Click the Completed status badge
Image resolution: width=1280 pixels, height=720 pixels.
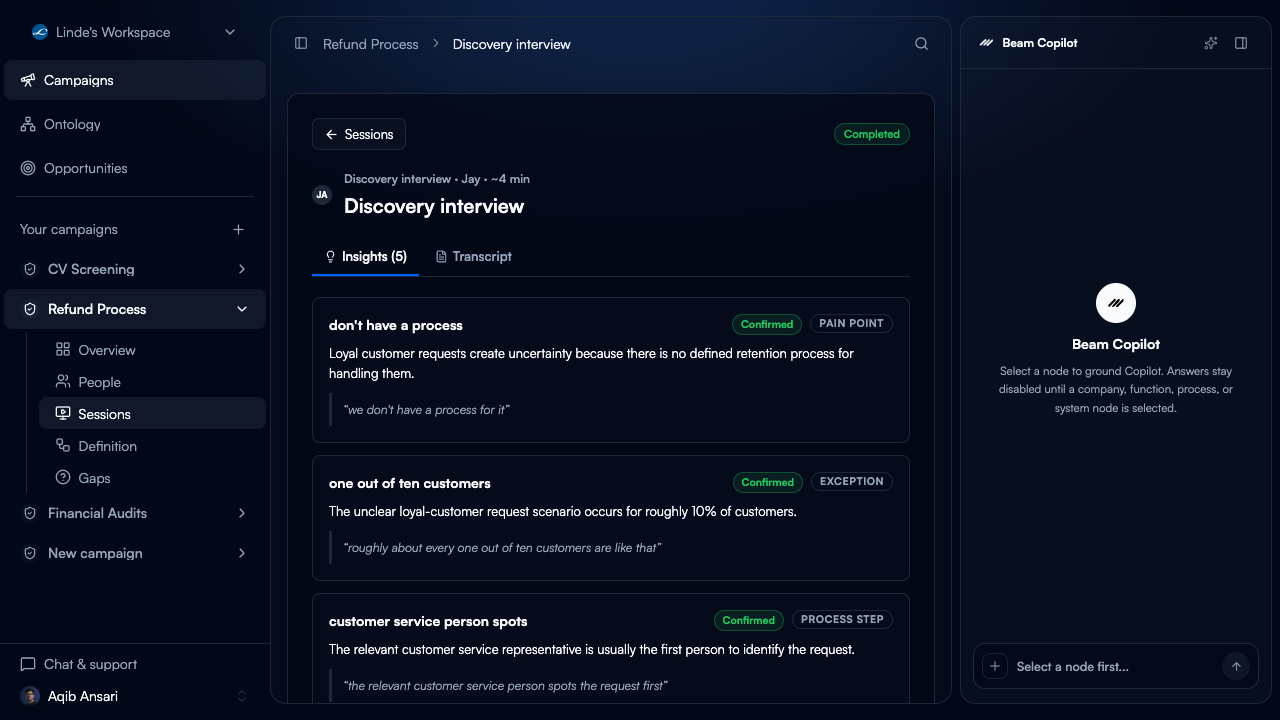[x=872, y=134]
